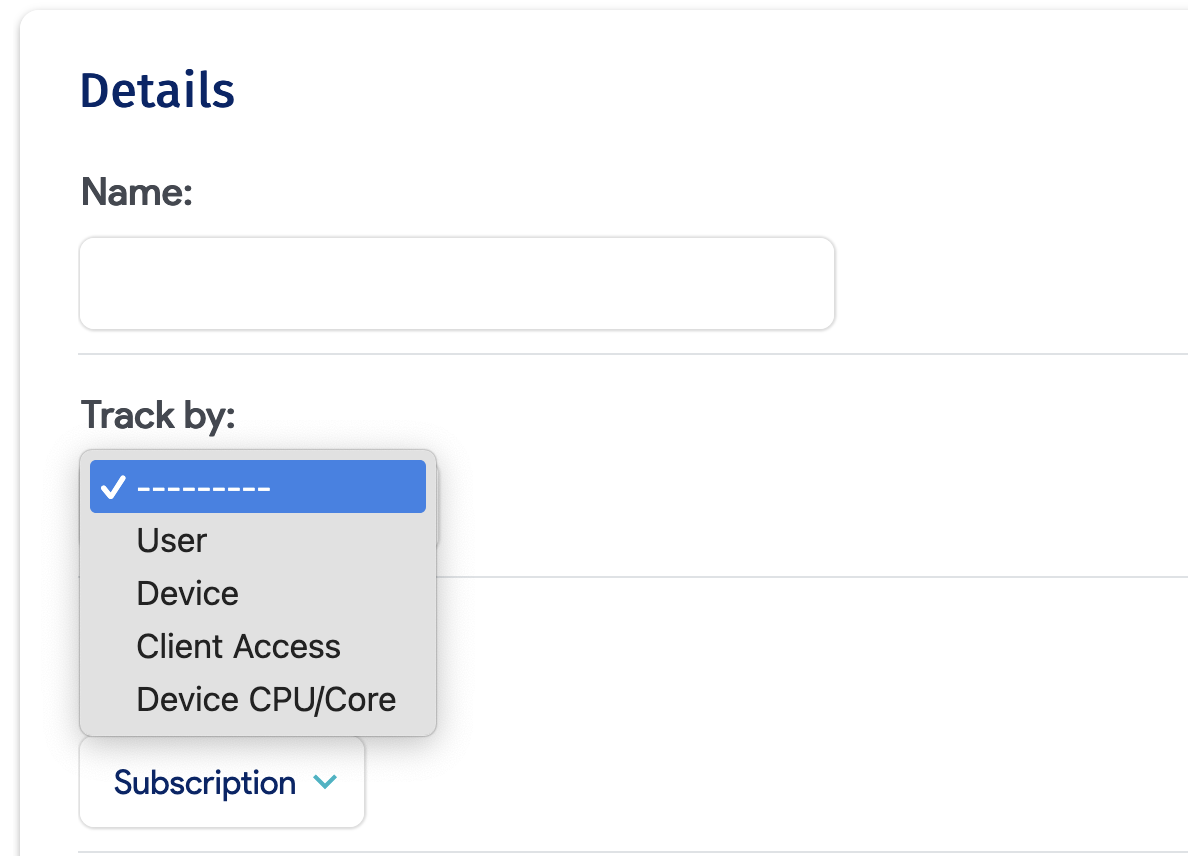Viewport: 1188px width, 856px height.
Task: Open the Subscription dropdown
Action: 222,783
